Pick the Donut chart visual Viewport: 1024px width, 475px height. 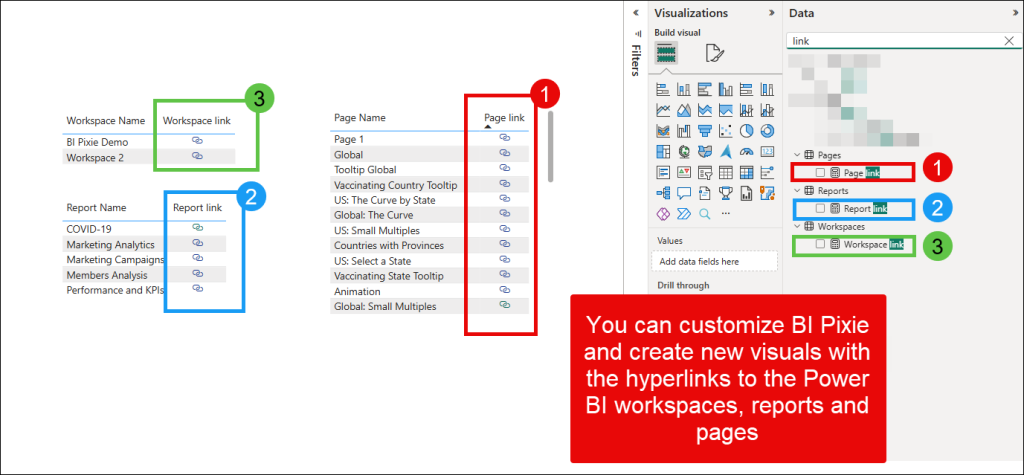[767, 130]
